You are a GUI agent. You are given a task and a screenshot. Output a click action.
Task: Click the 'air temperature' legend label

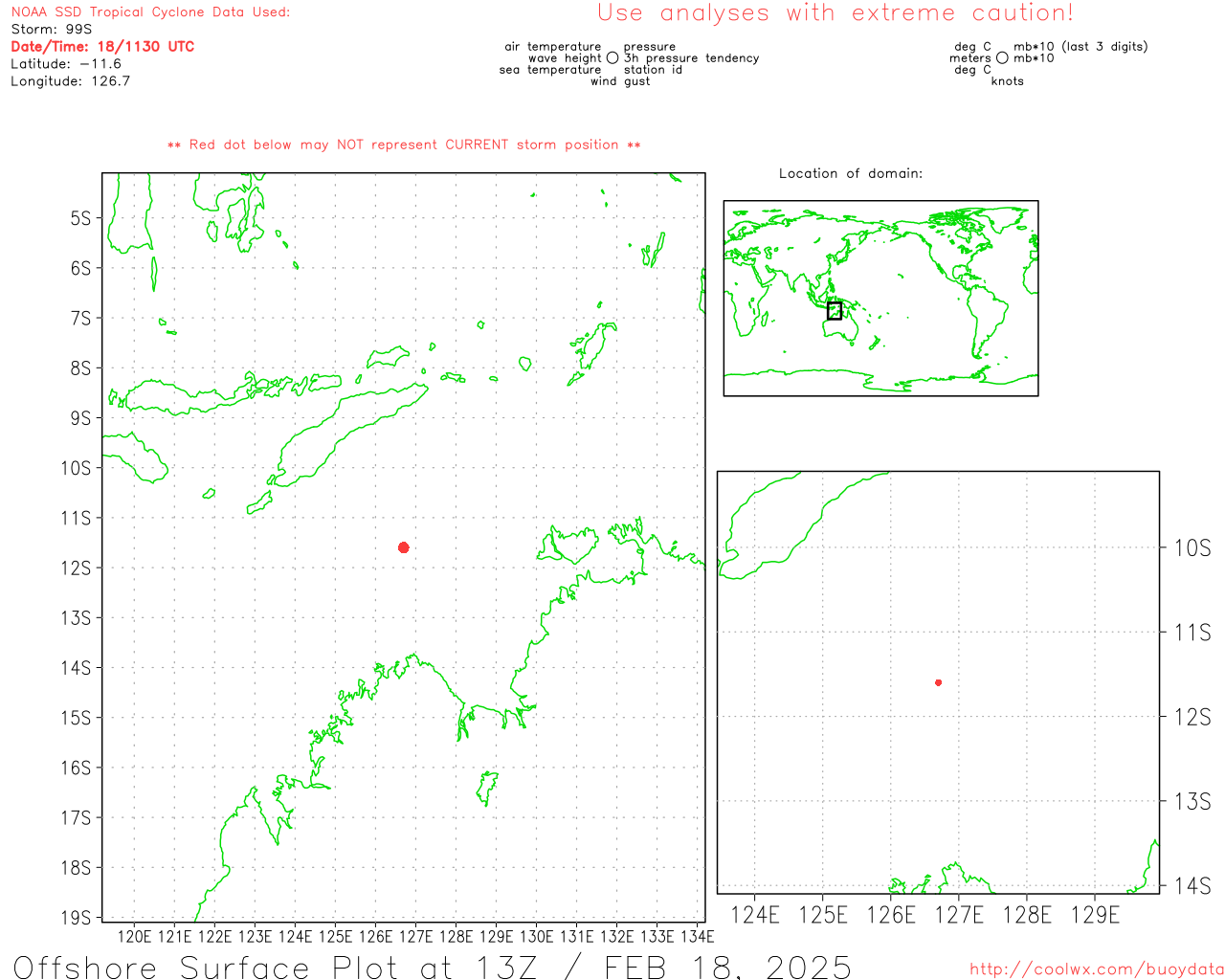tap(553, 47)
